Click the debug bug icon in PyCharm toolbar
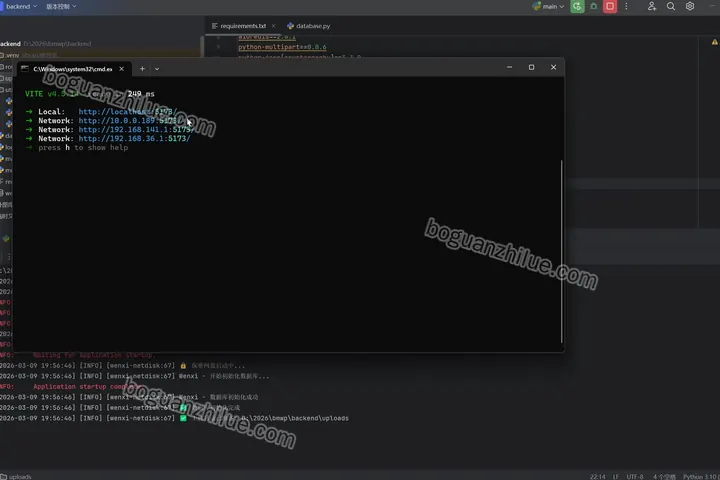This screenshot has width=720, height=480. coord(594,6)
